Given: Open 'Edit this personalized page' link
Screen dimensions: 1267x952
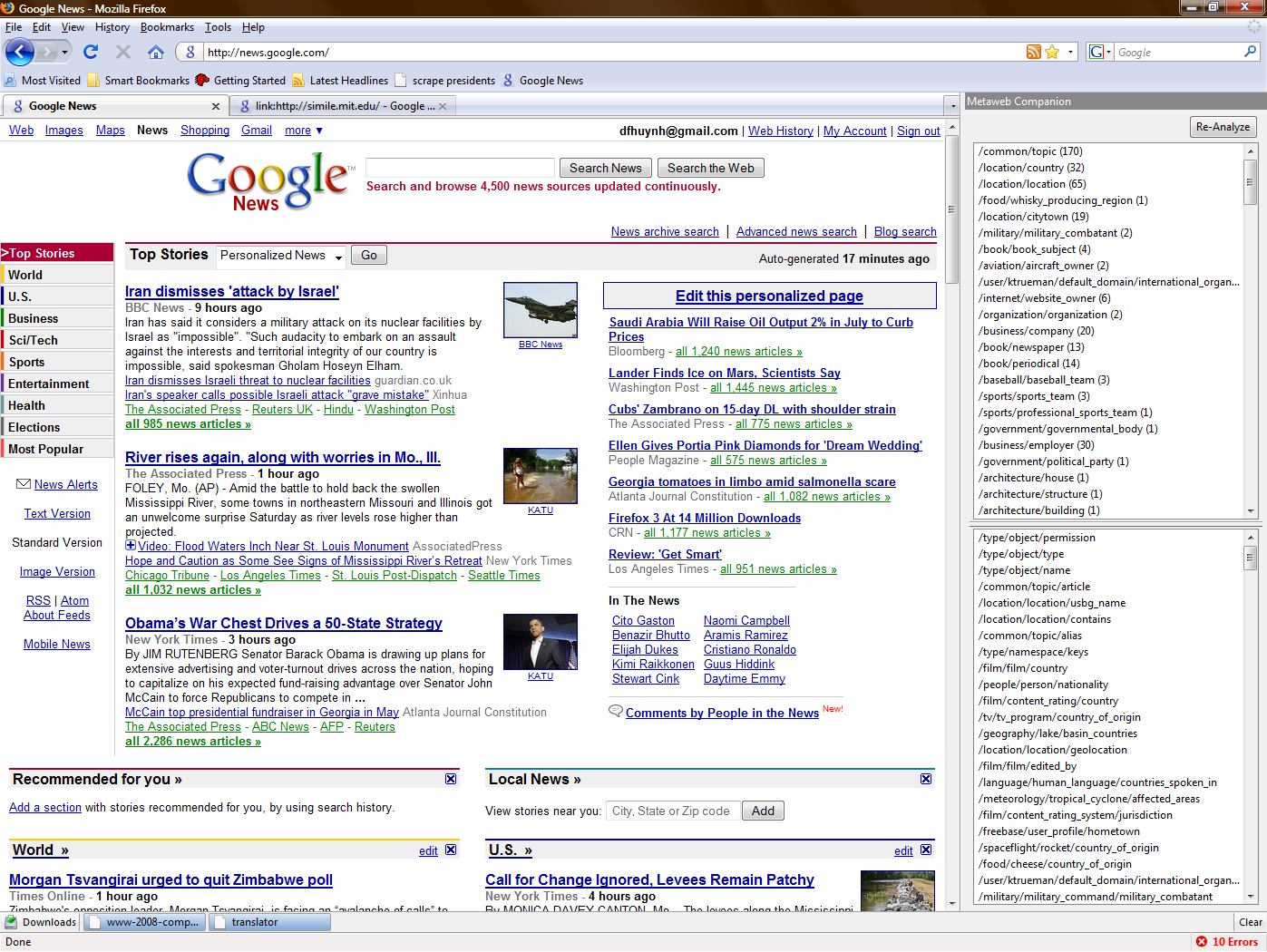Looking at the screenshot, I should click(769, 296).
